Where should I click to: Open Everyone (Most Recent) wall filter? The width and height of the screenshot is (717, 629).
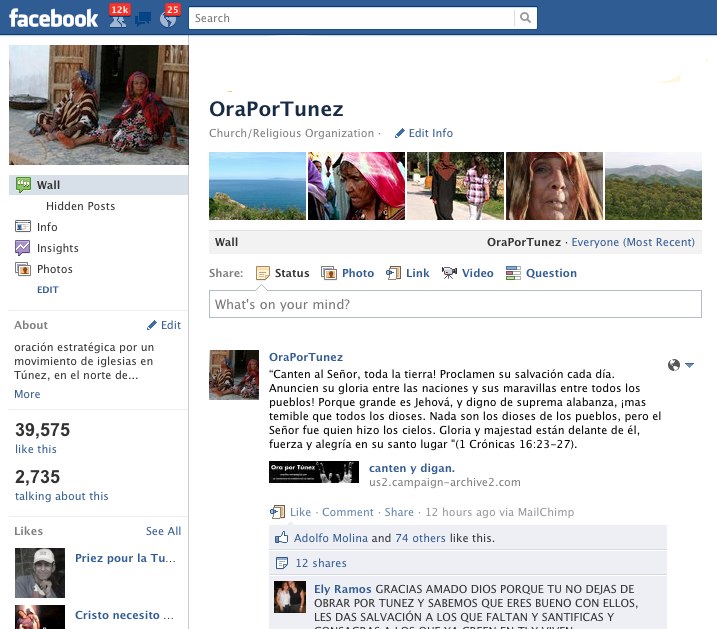[x=633, y=242]
